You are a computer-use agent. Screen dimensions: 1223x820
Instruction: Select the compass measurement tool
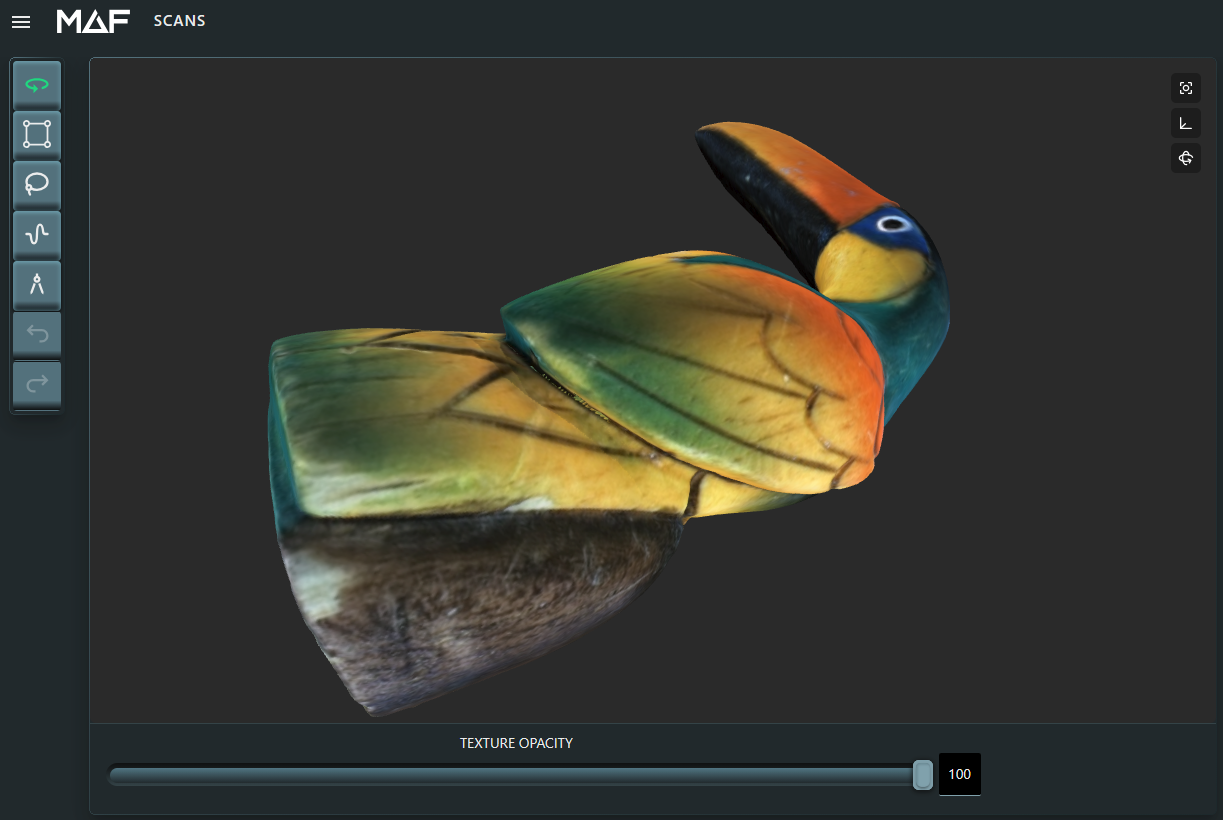[x=37, y=285]
